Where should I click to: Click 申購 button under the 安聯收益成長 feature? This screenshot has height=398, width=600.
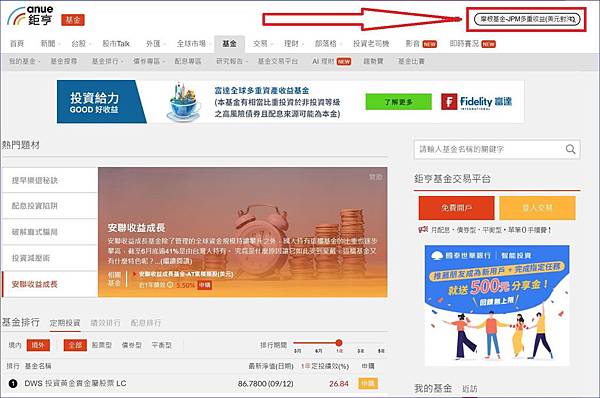pyautogui.click(x=204, y=285)
